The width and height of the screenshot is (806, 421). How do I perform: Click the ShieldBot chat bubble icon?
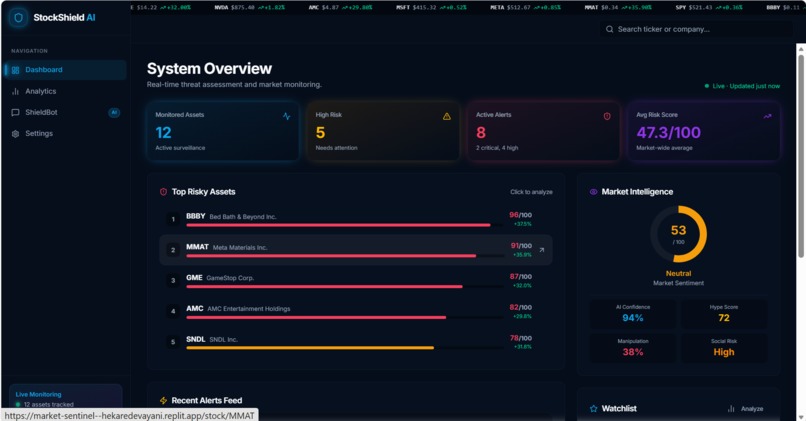click(15, 112)
